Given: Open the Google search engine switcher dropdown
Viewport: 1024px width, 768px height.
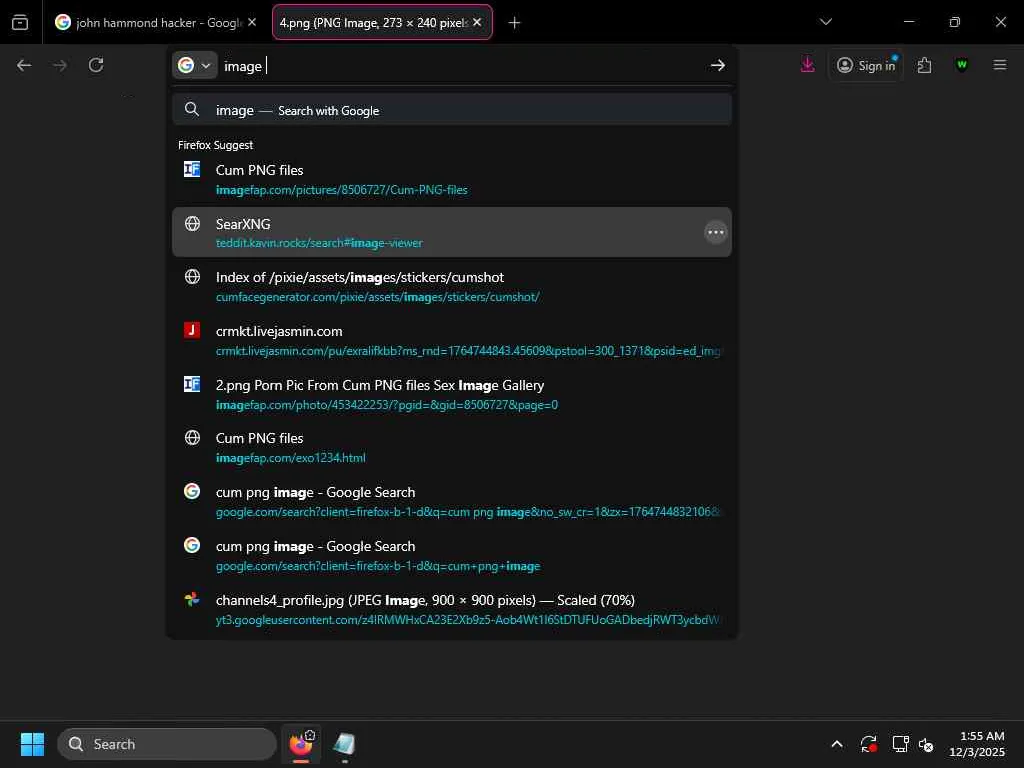Looking at the screenshot, I should click(195, 65).
